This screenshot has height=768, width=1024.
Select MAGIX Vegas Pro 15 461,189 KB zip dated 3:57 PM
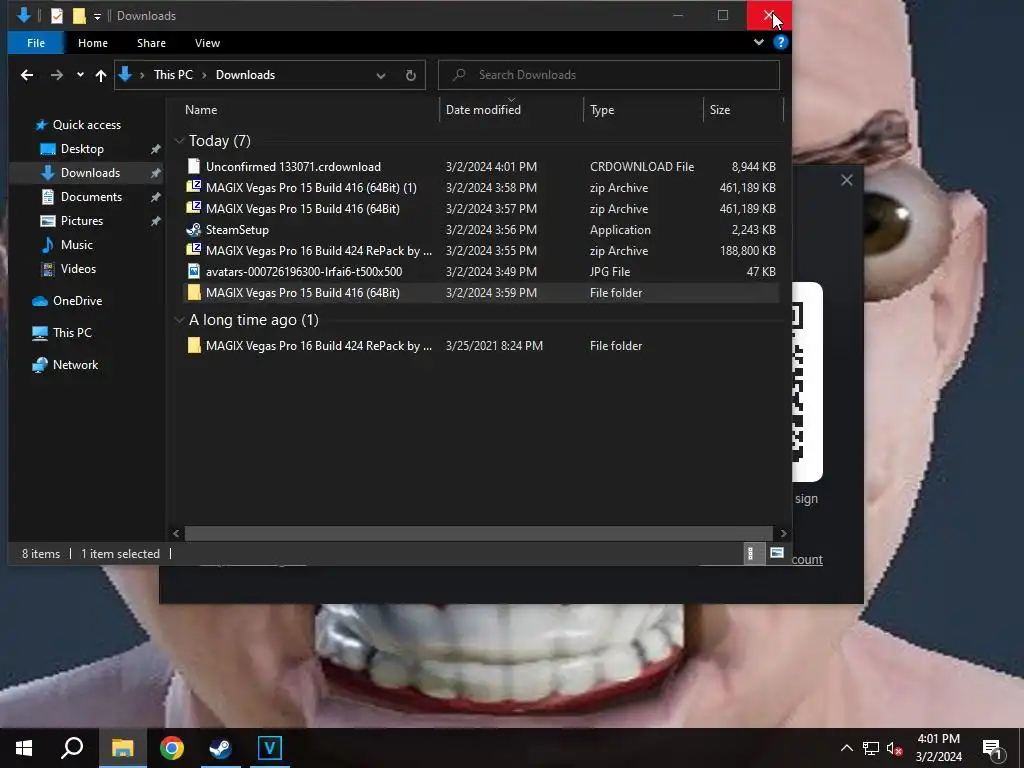point(481,209)
